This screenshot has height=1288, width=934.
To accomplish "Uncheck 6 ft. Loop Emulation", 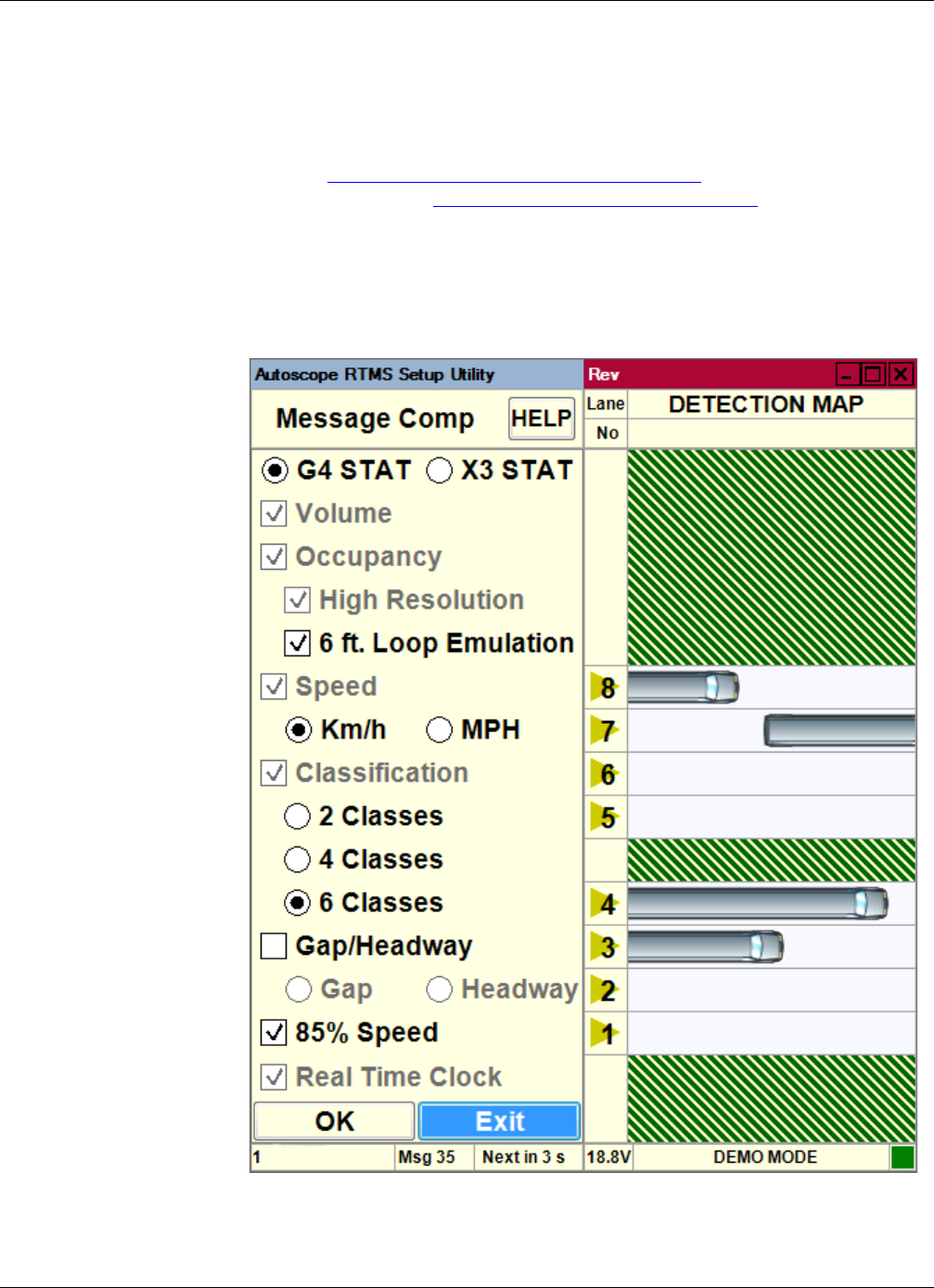I will coord(297,643).
